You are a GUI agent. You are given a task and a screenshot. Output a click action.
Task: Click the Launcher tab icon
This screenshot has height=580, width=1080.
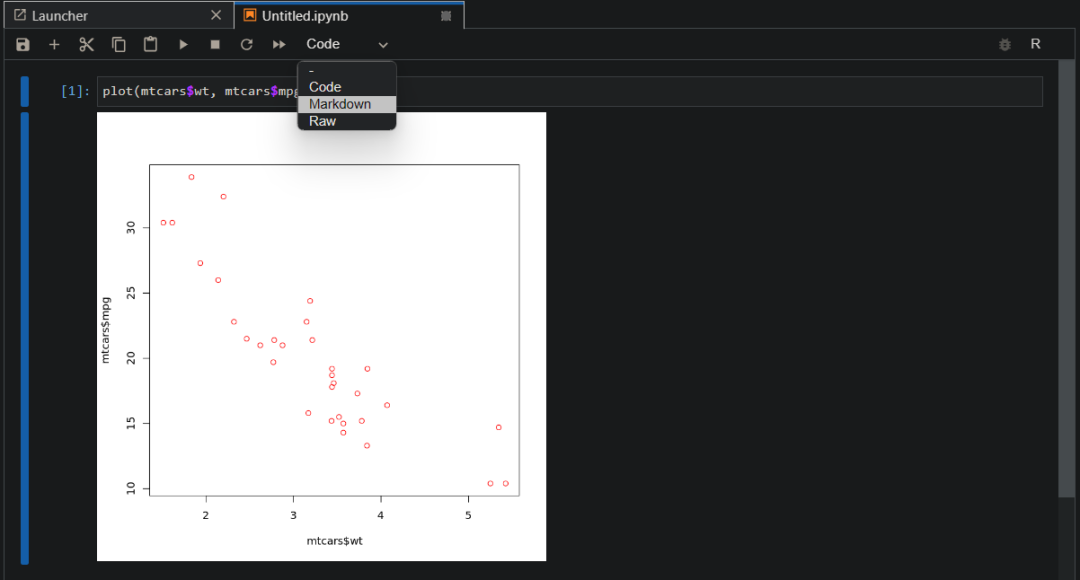pos(20,15)
